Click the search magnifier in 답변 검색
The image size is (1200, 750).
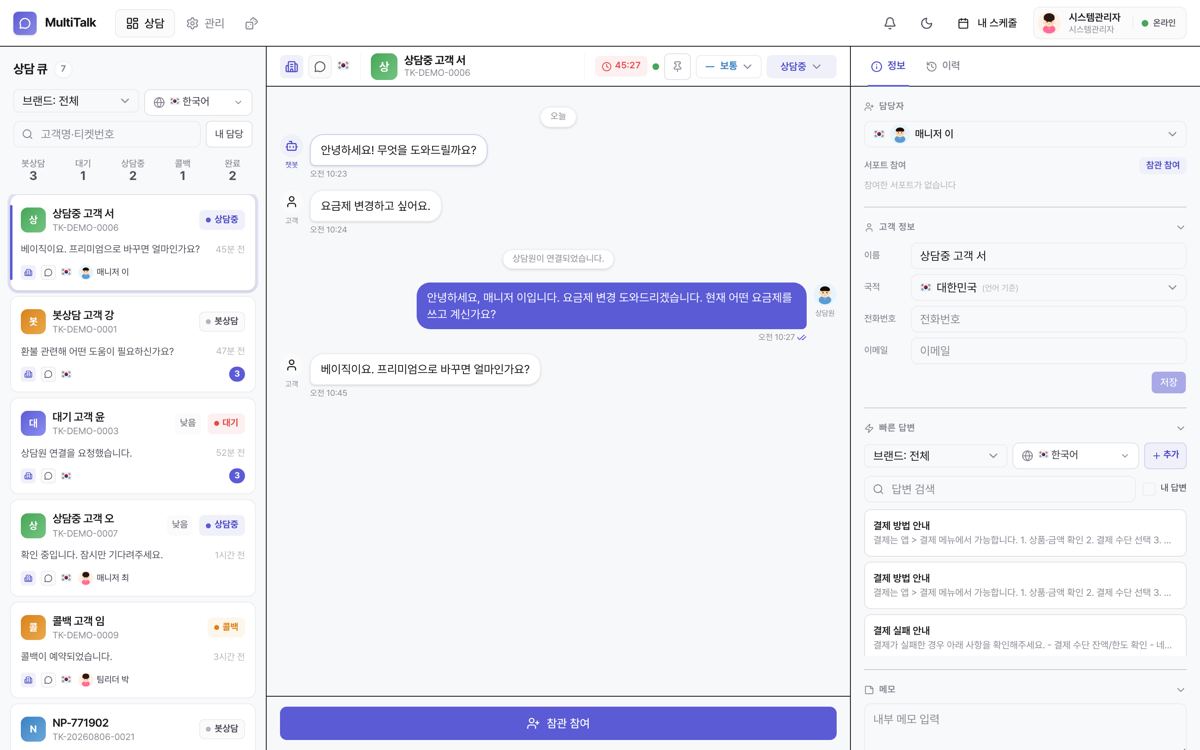tap(879, 489)
